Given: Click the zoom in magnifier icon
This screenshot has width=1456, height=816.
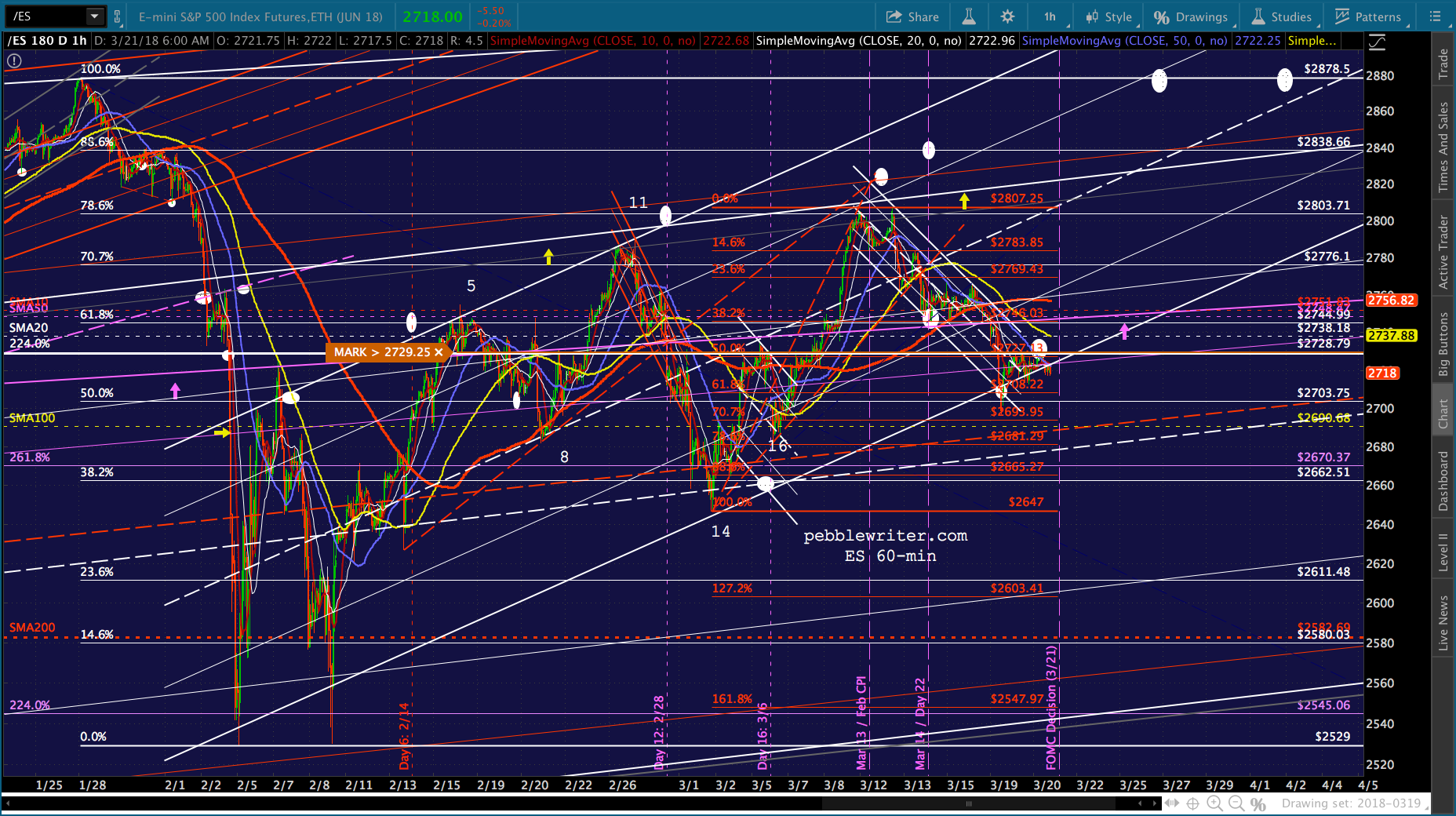Looking at the screenshot, I should [1214, 803].
